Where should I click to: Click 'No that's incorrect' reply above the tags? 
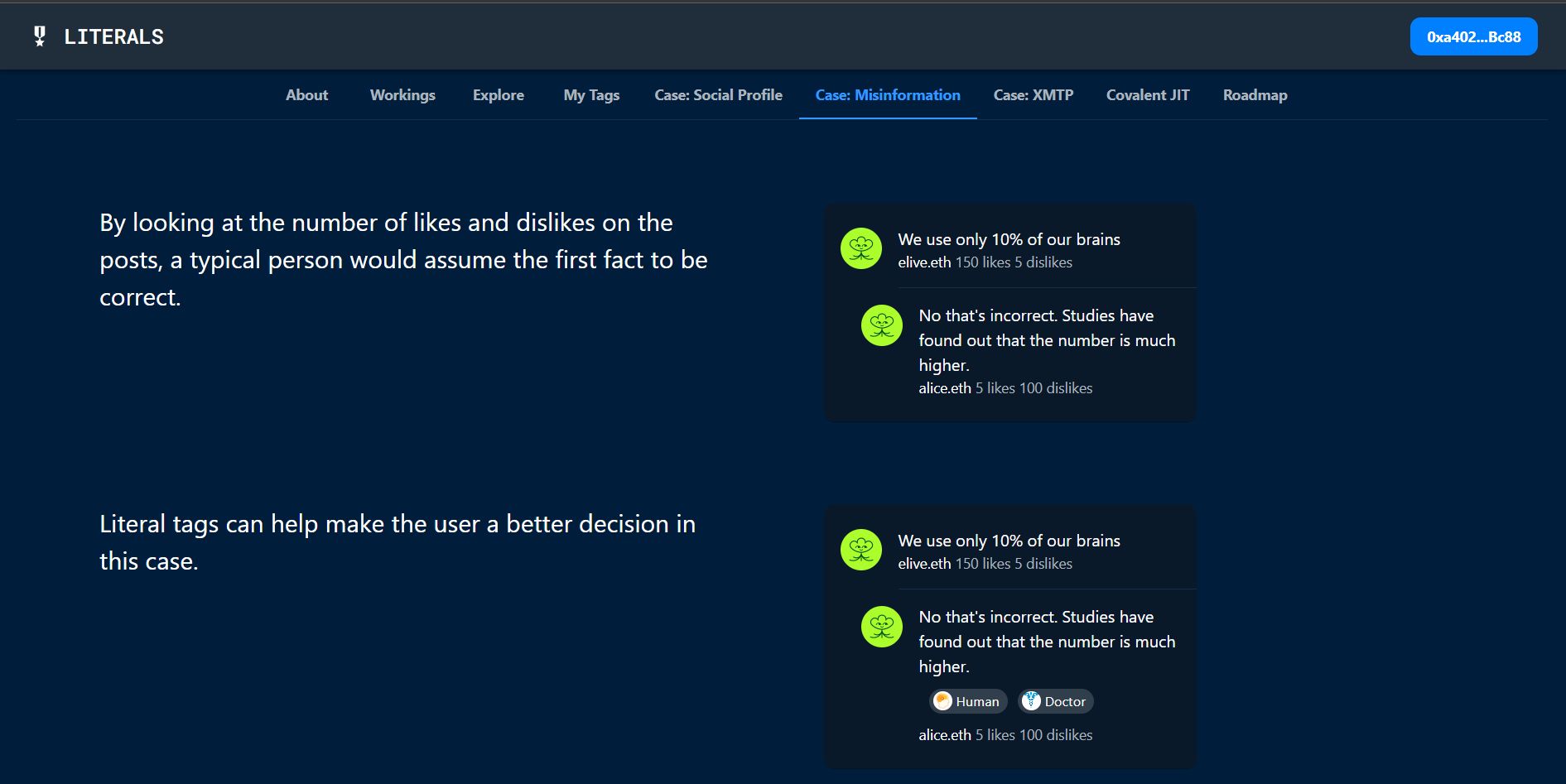pos(1047,642)
